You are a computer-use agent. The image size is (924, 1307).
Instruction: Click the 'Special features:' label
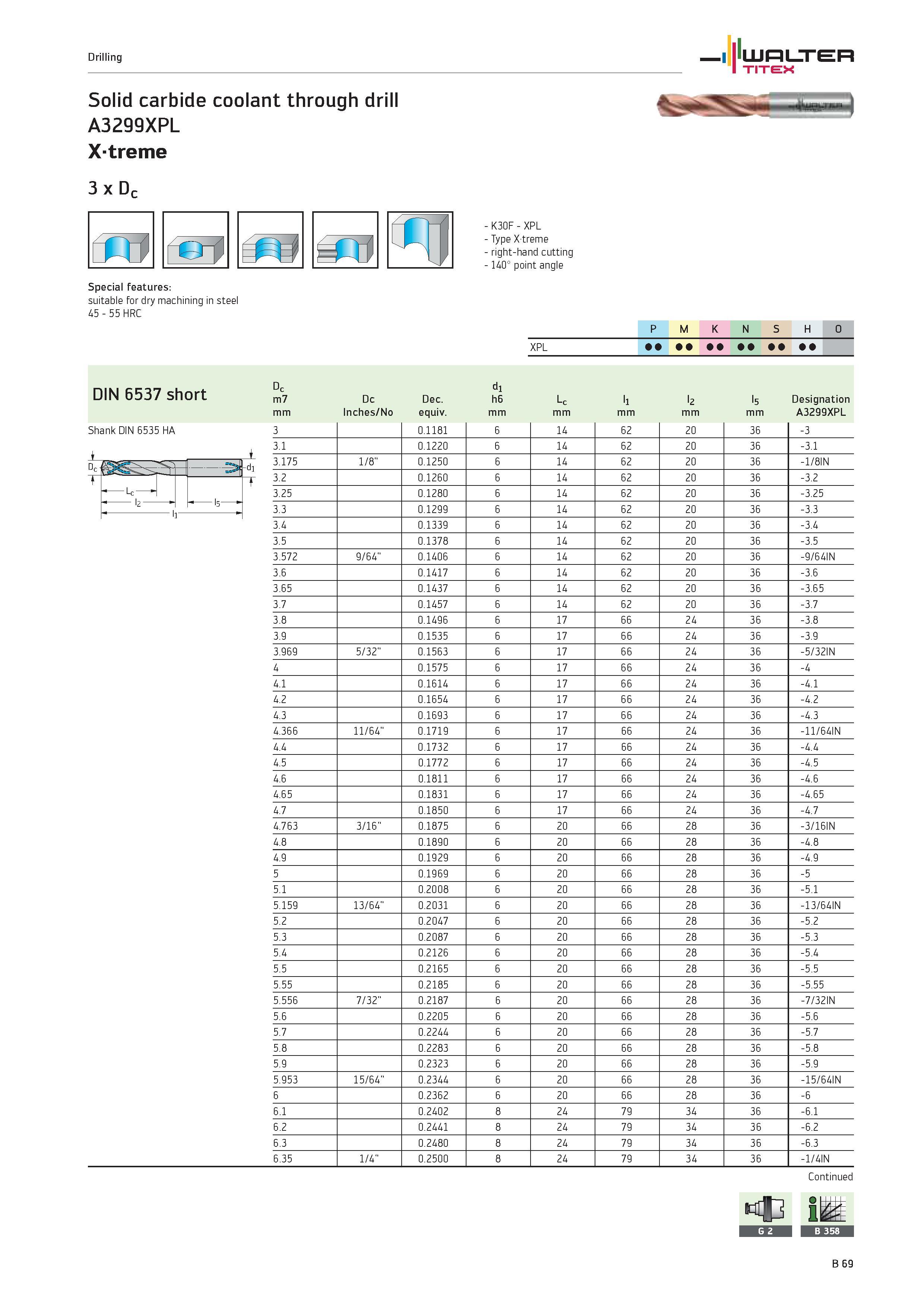(129, 287)
